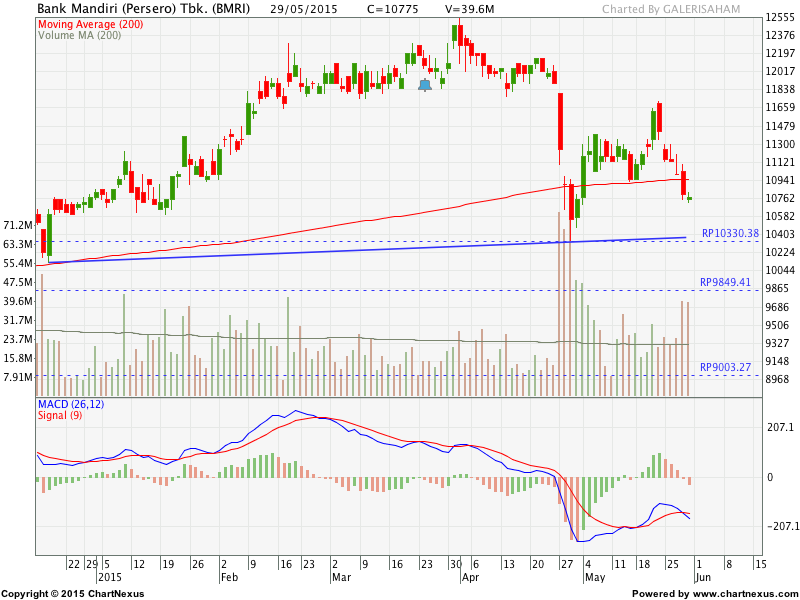Select the RP9849.41 price level label

[x=725, y=282]
